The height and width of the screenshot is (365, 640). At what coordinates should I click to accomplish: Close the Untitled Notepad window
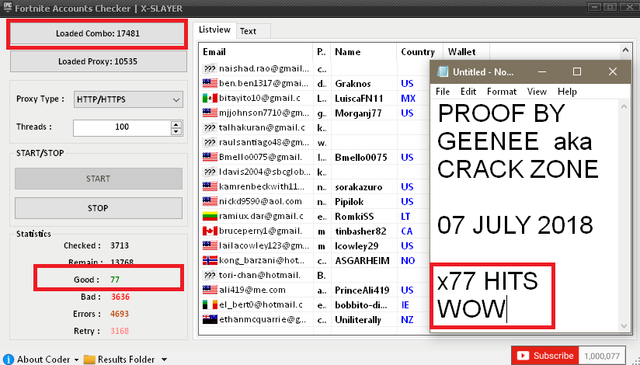coord(613,72)
